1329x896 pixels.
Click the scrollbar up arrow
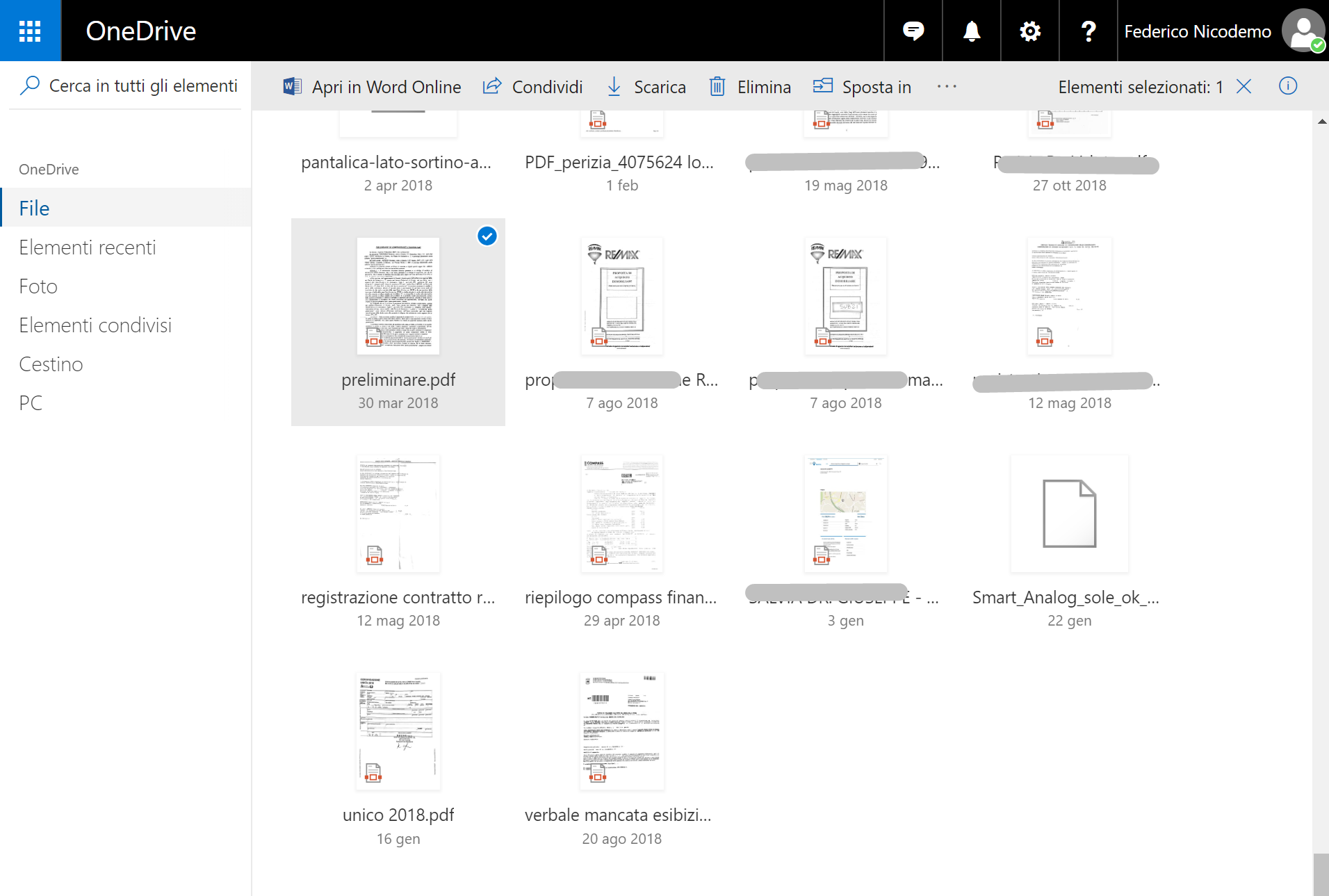(1321, 121)
